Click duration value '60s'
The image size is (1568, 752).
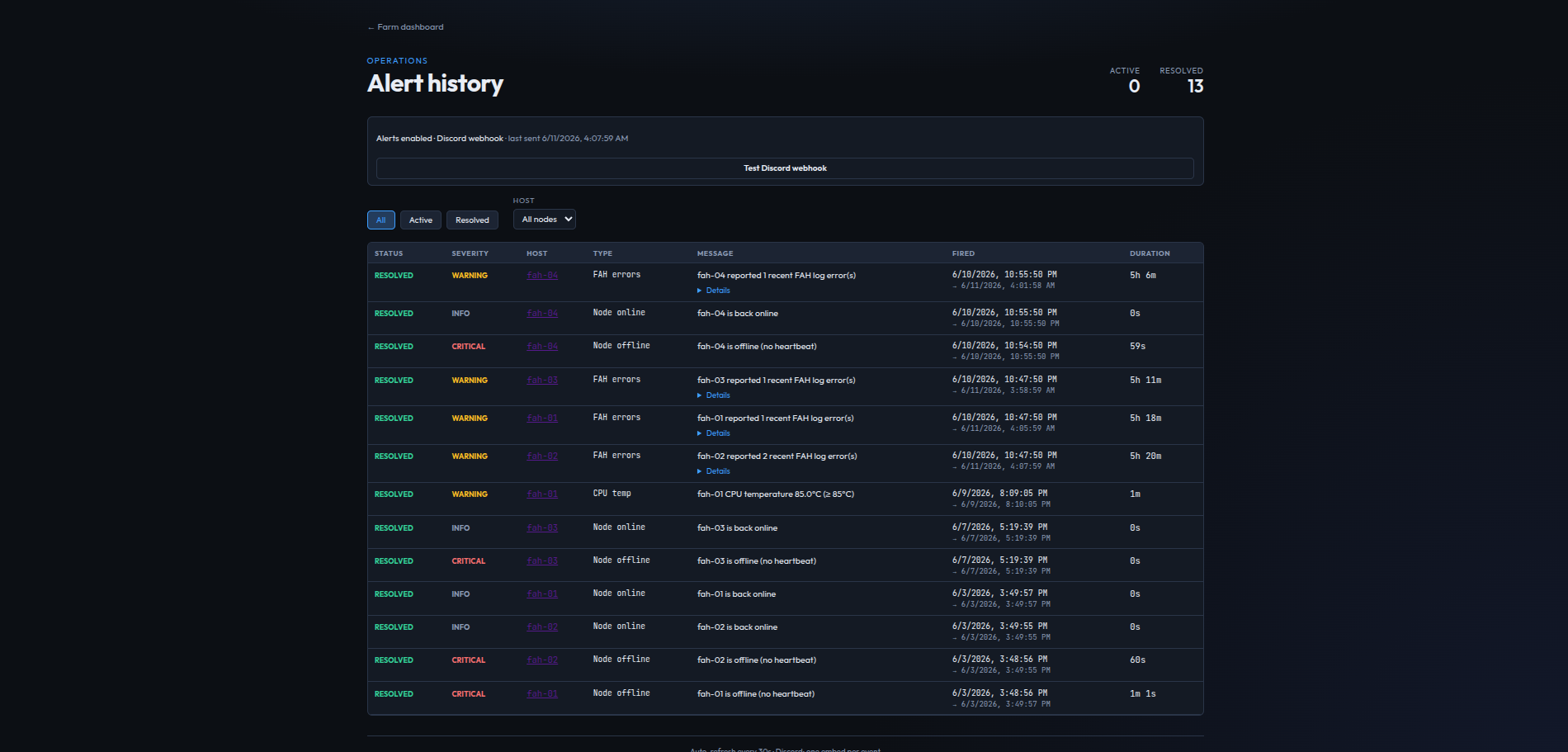point(1137,660)
